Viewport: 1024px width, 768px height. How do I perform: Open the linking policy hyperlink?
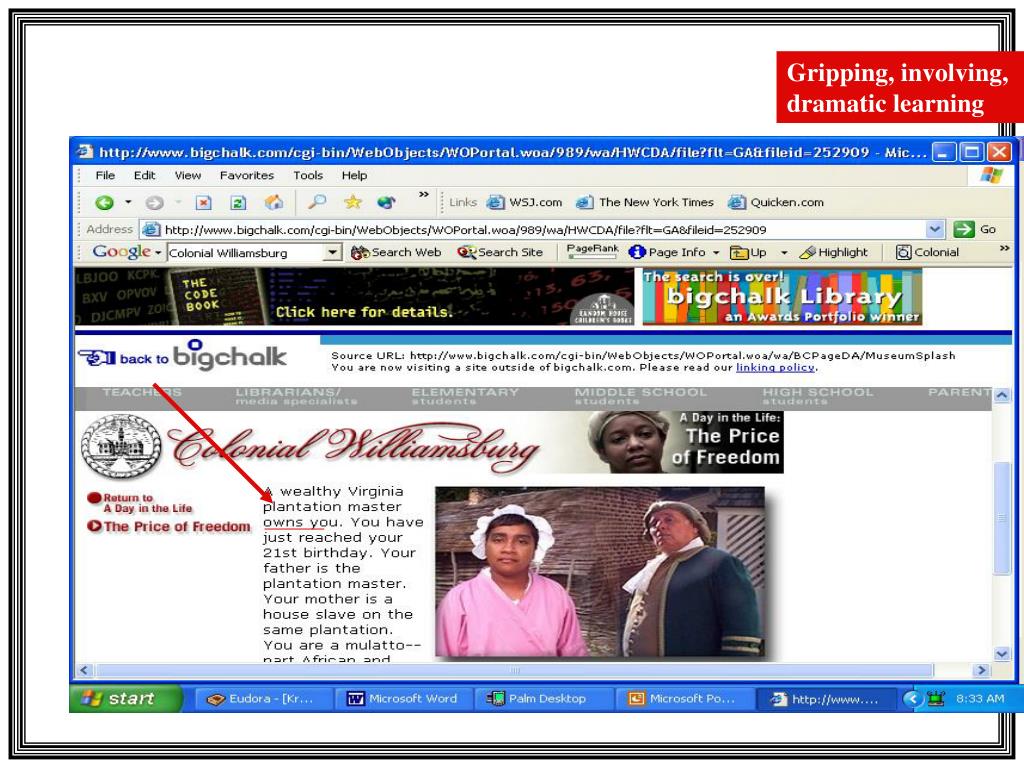point(775,368)
